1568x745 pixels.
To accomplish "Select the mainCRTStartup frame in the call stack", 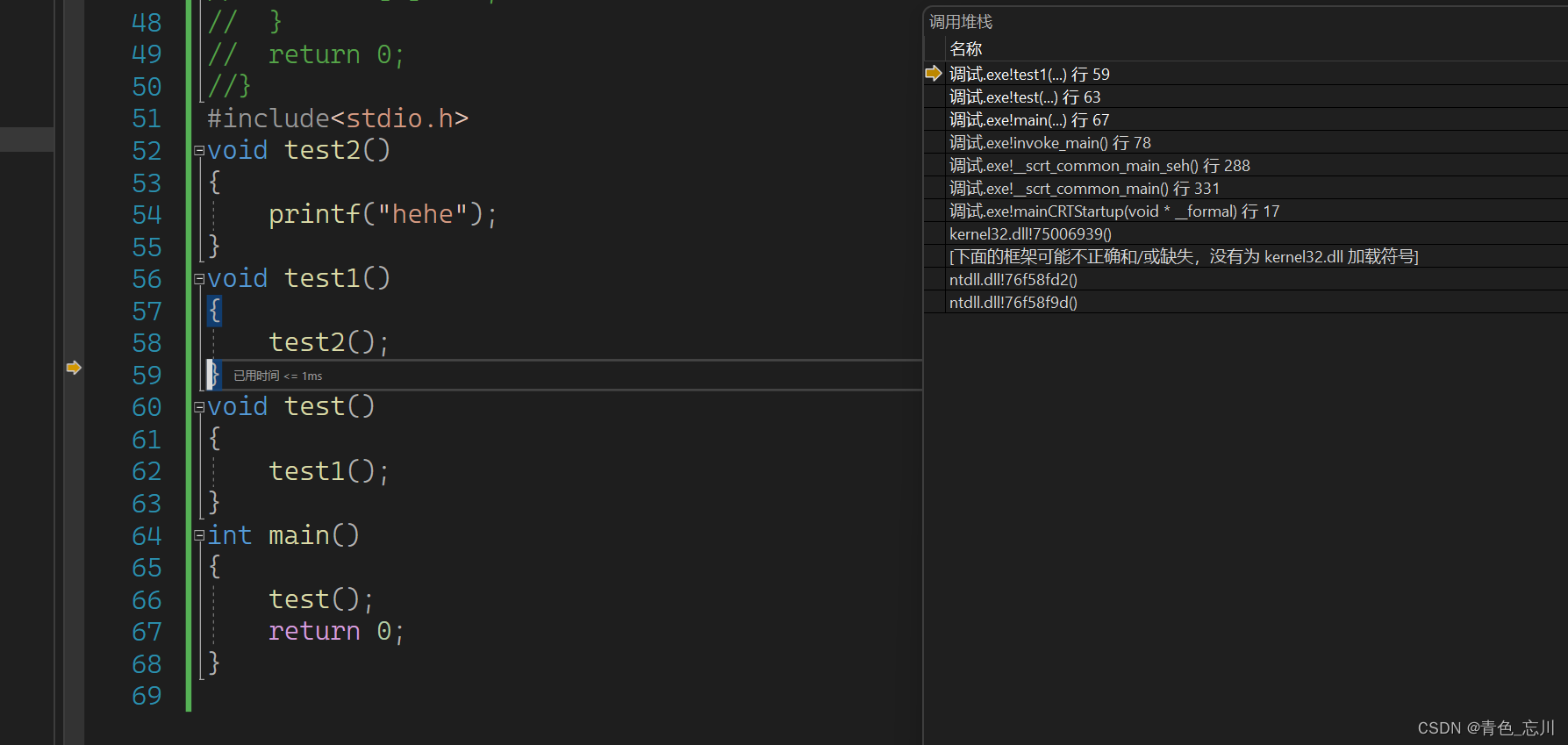I will (1113, 211).
